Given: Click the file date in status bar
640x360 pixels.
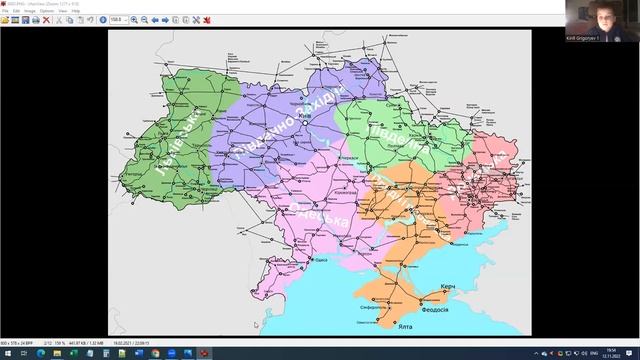Looking at the screenshot, I should (x=131, y=343).
